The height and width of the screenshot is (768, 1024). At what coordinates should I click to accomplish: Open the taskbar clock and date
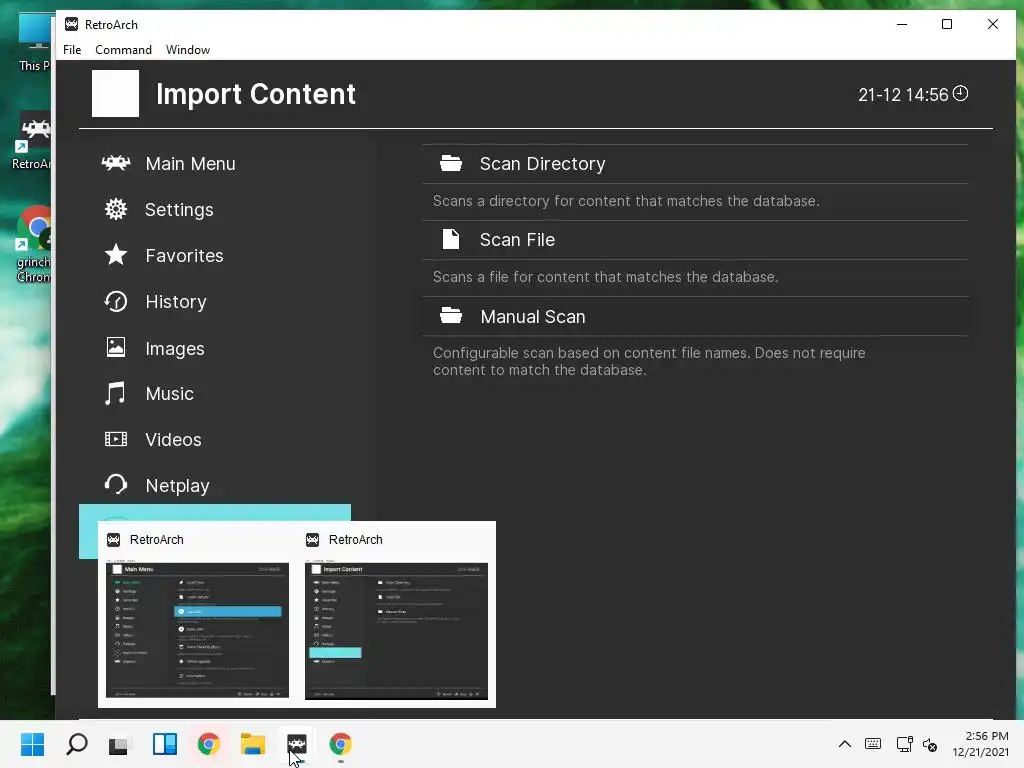[980, 744]
